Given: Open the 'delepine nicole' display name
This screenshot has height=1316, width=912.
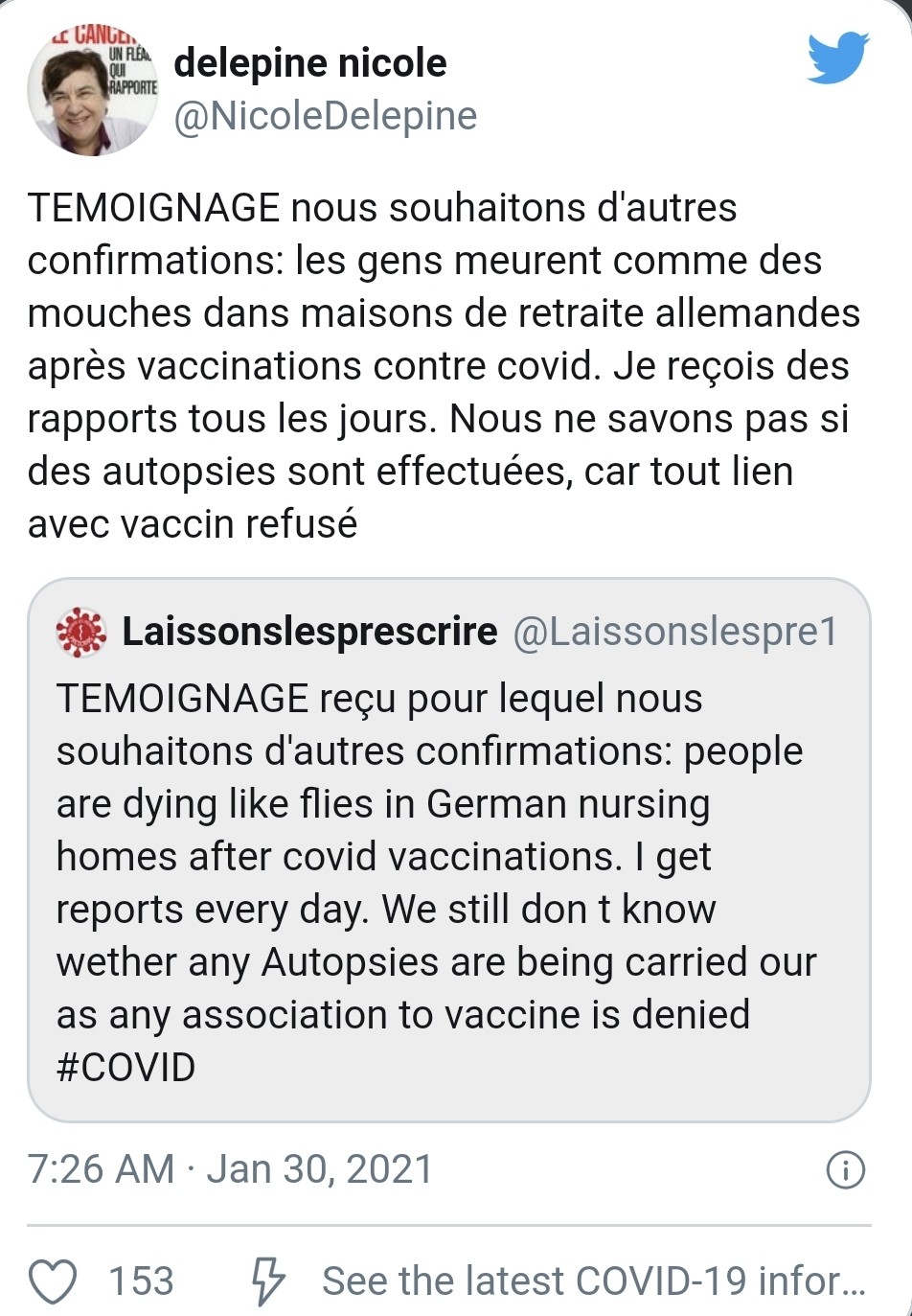Looking at the screenshot, I should point(310,63).
